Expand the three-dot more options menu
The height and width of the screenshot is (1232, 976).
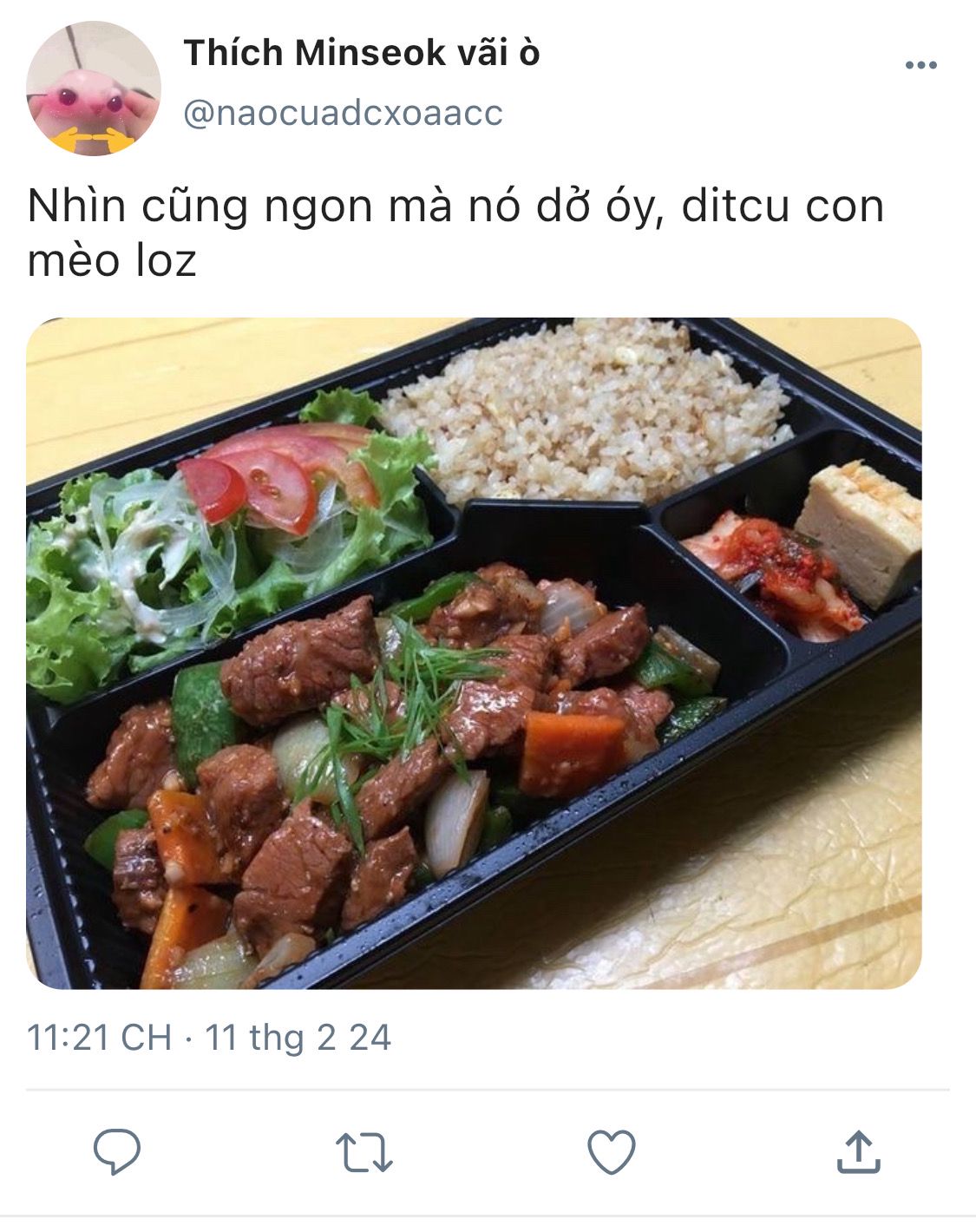coord(920,65)
